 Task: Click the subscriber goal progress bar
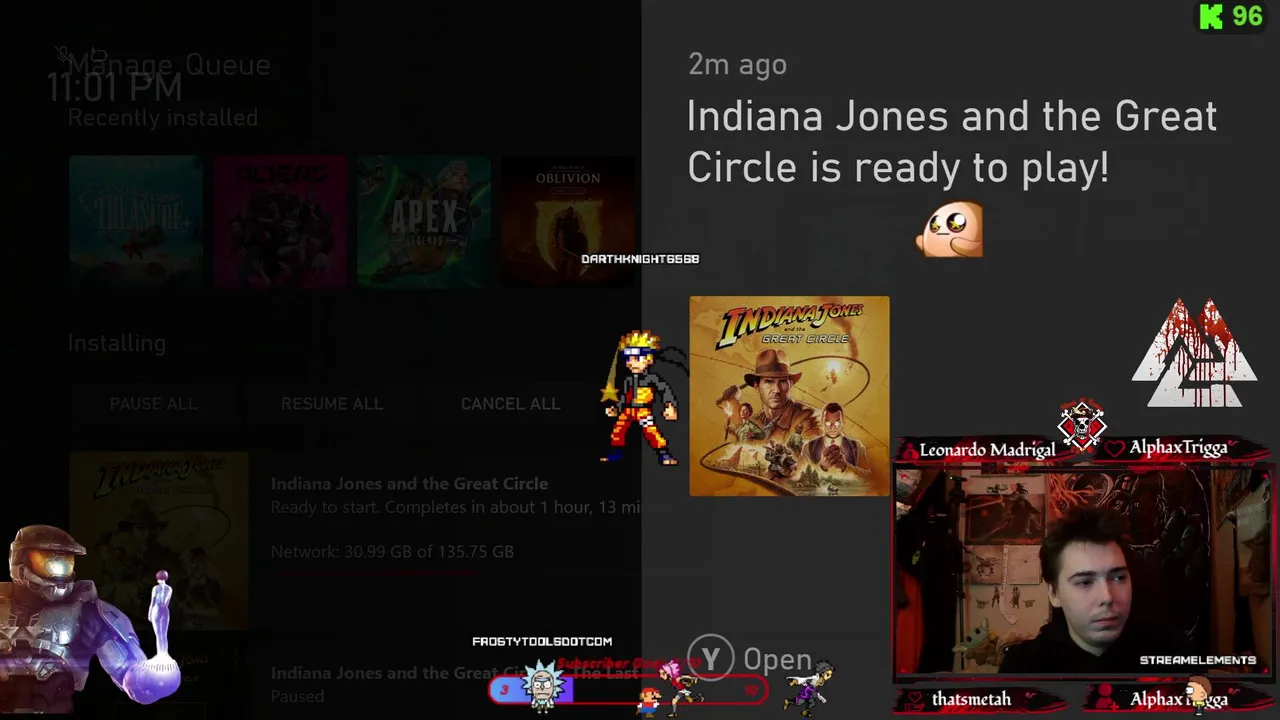[629, 689]
